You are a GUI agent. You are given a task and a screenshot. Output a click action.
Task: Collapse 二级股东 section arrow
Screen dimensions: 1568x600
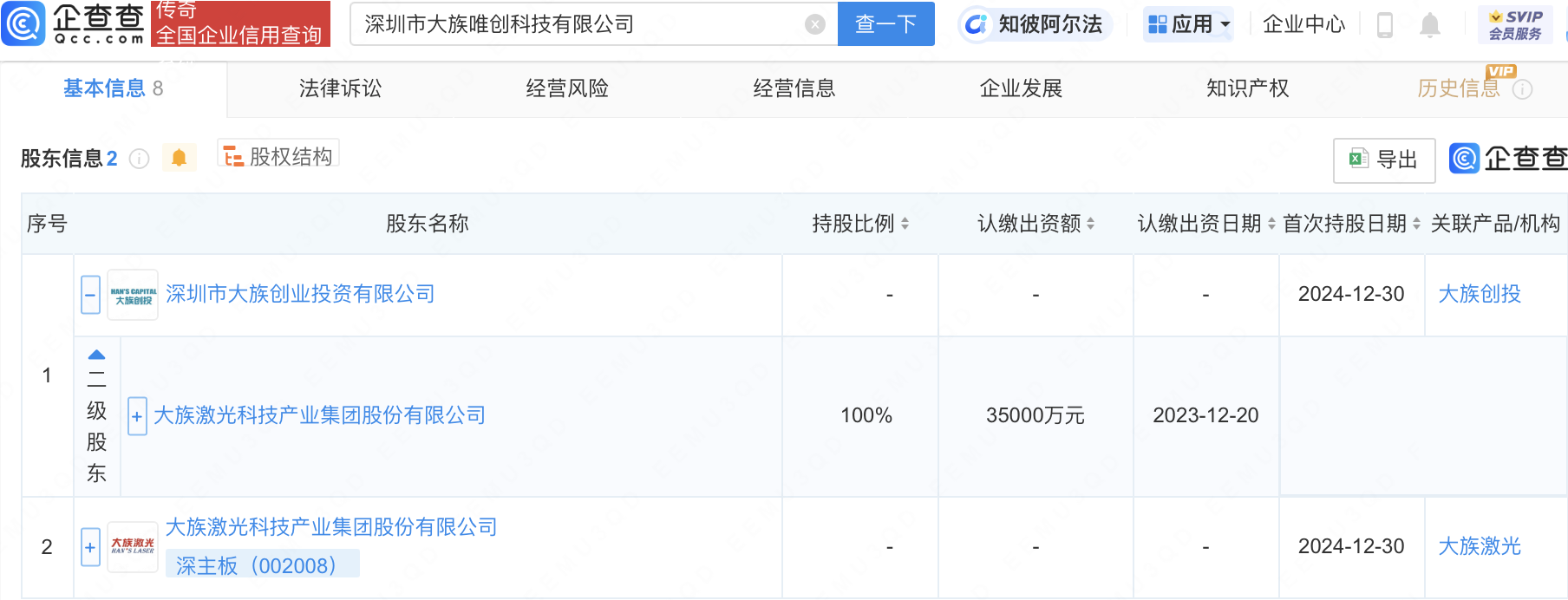tap(96, 355)
